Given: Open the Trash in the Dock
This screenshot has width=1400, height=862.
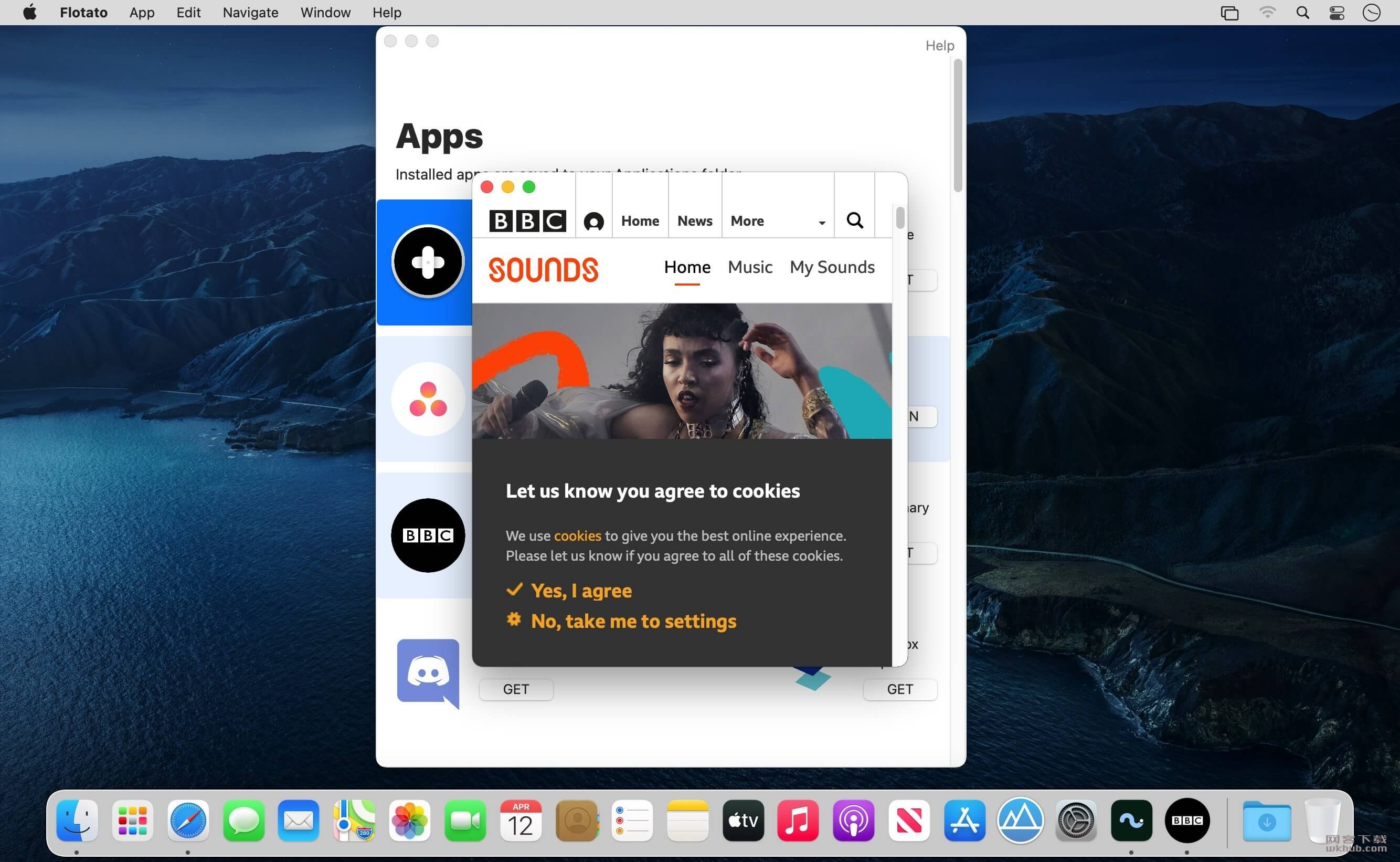Looking at the screenshot, I should tap(1322, 821).
